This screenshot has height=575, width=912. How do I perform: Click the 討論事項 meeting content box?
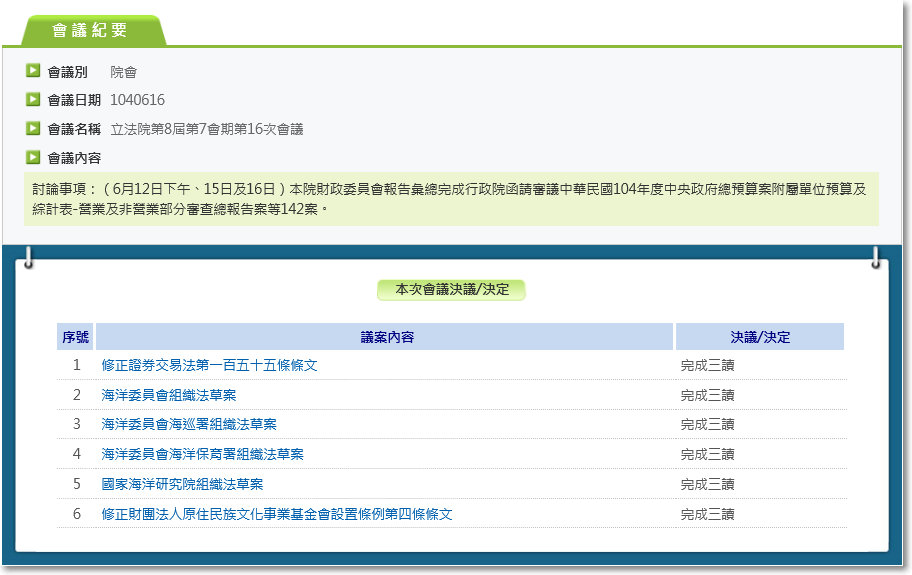point(450,199)
